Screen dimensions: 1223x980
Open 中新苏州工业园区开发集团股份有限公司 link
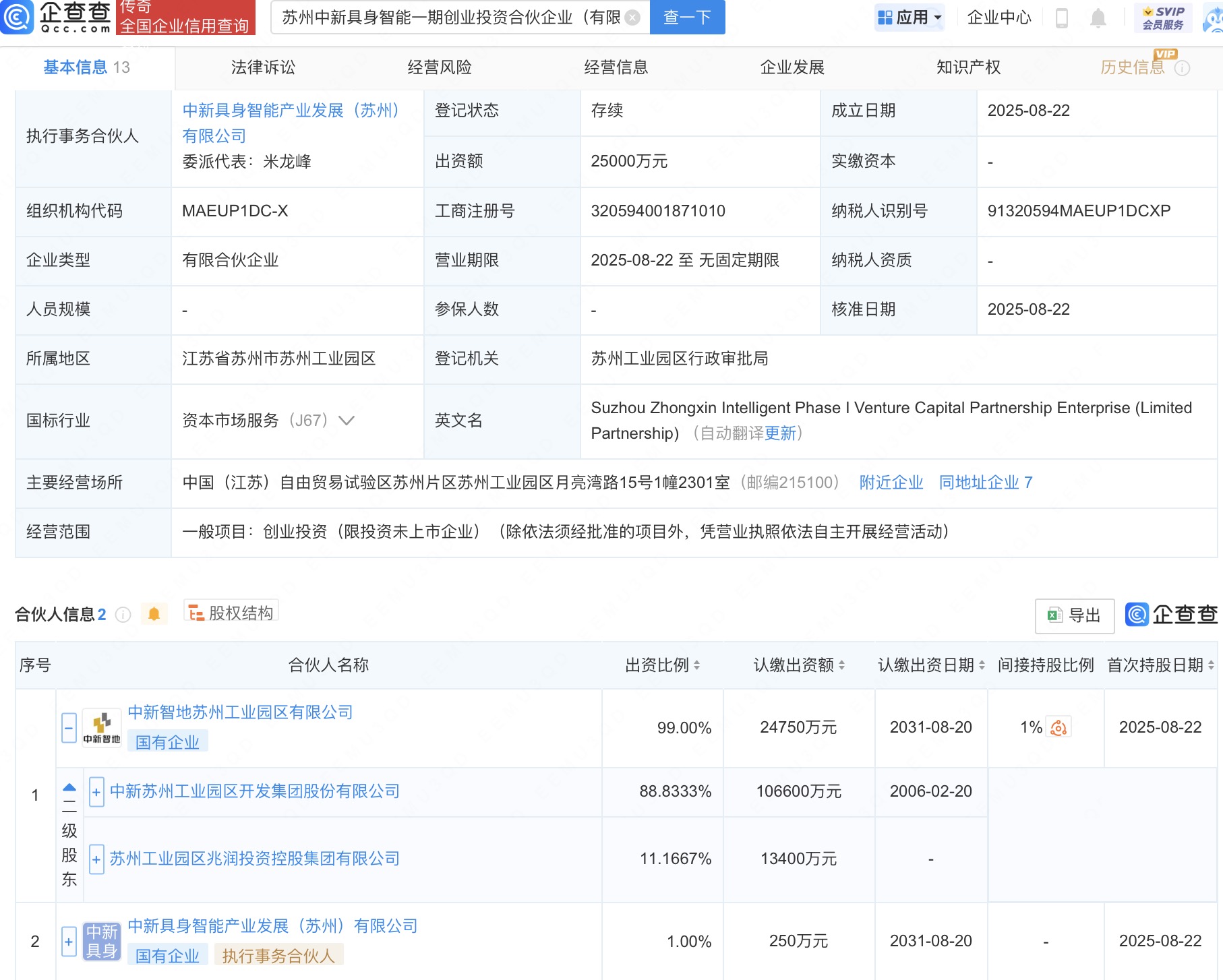(x=255, y=791)
